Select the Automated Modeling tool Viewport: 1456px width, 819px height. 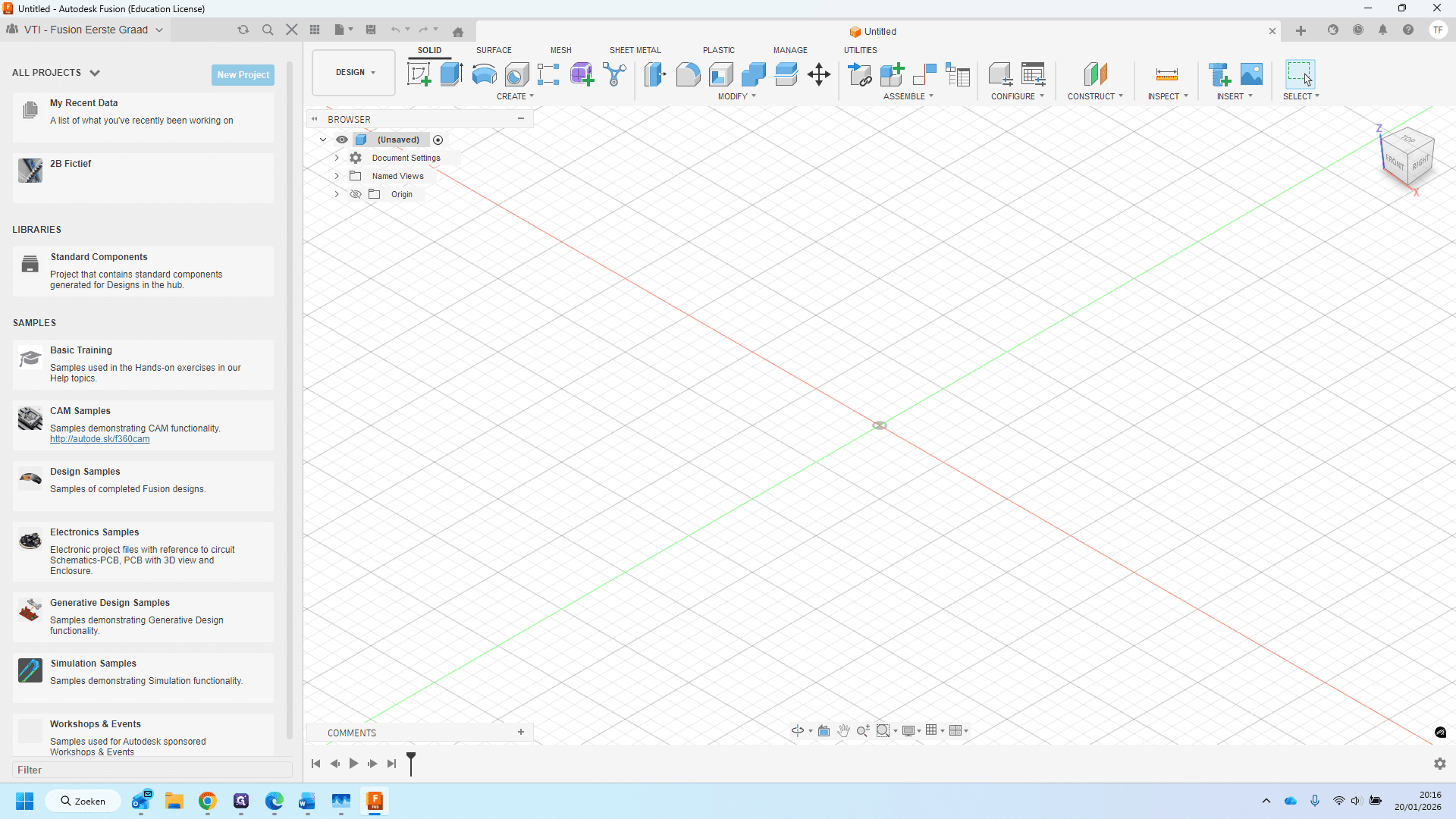tap(614, 74)
